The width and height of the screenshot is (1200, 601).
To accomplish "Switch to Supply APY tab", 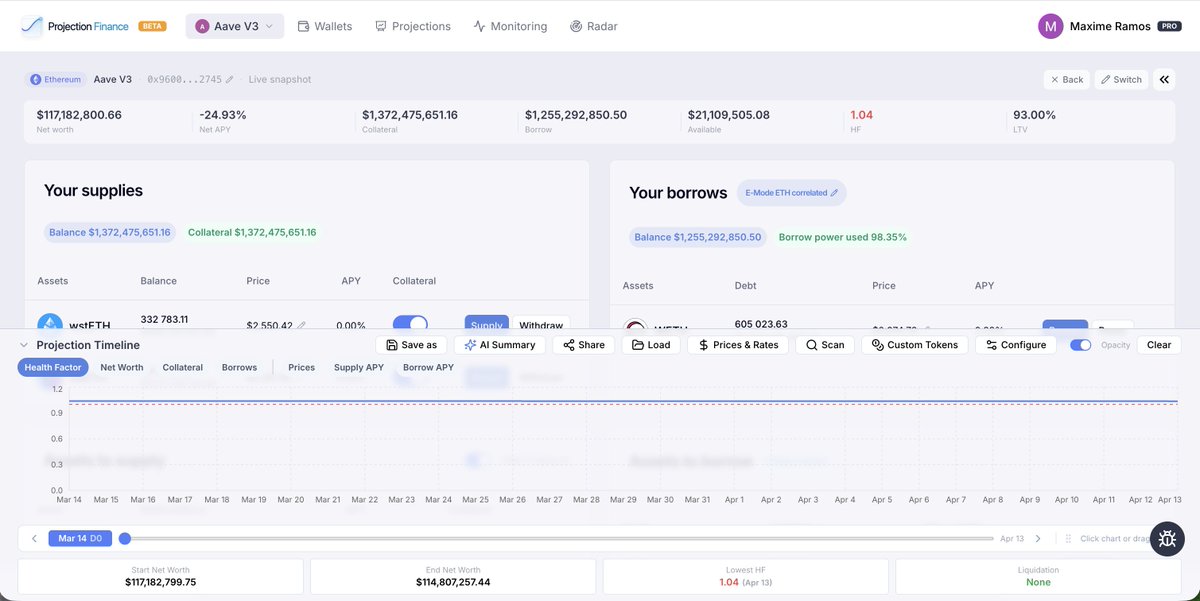I will (x=359, y=367).
